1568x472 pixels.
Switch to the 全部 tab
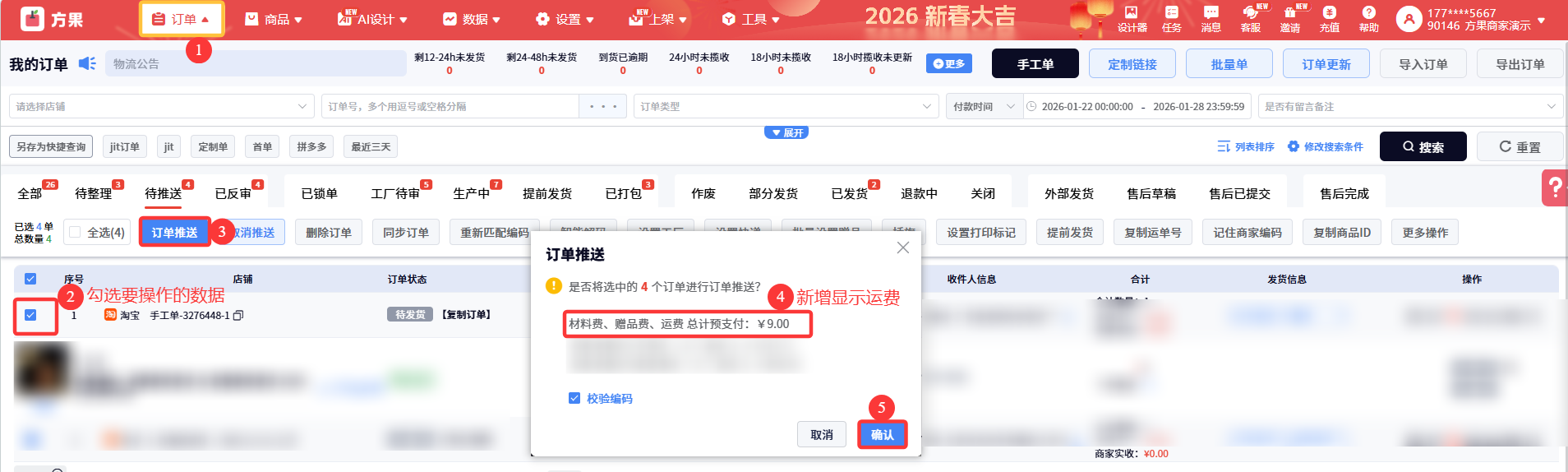30,193
